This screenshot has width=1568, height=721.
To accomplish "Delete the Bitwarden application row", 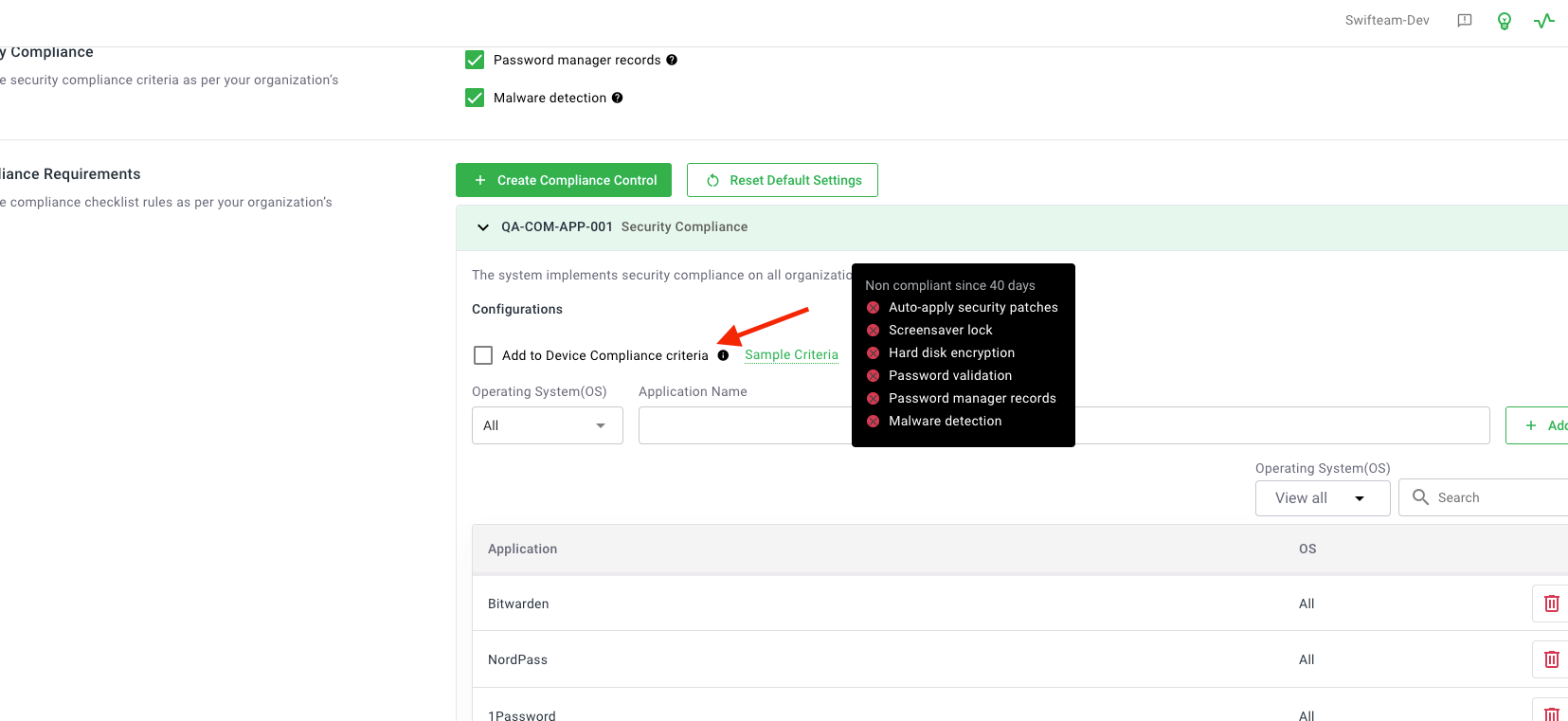I will pos(1551,604).
